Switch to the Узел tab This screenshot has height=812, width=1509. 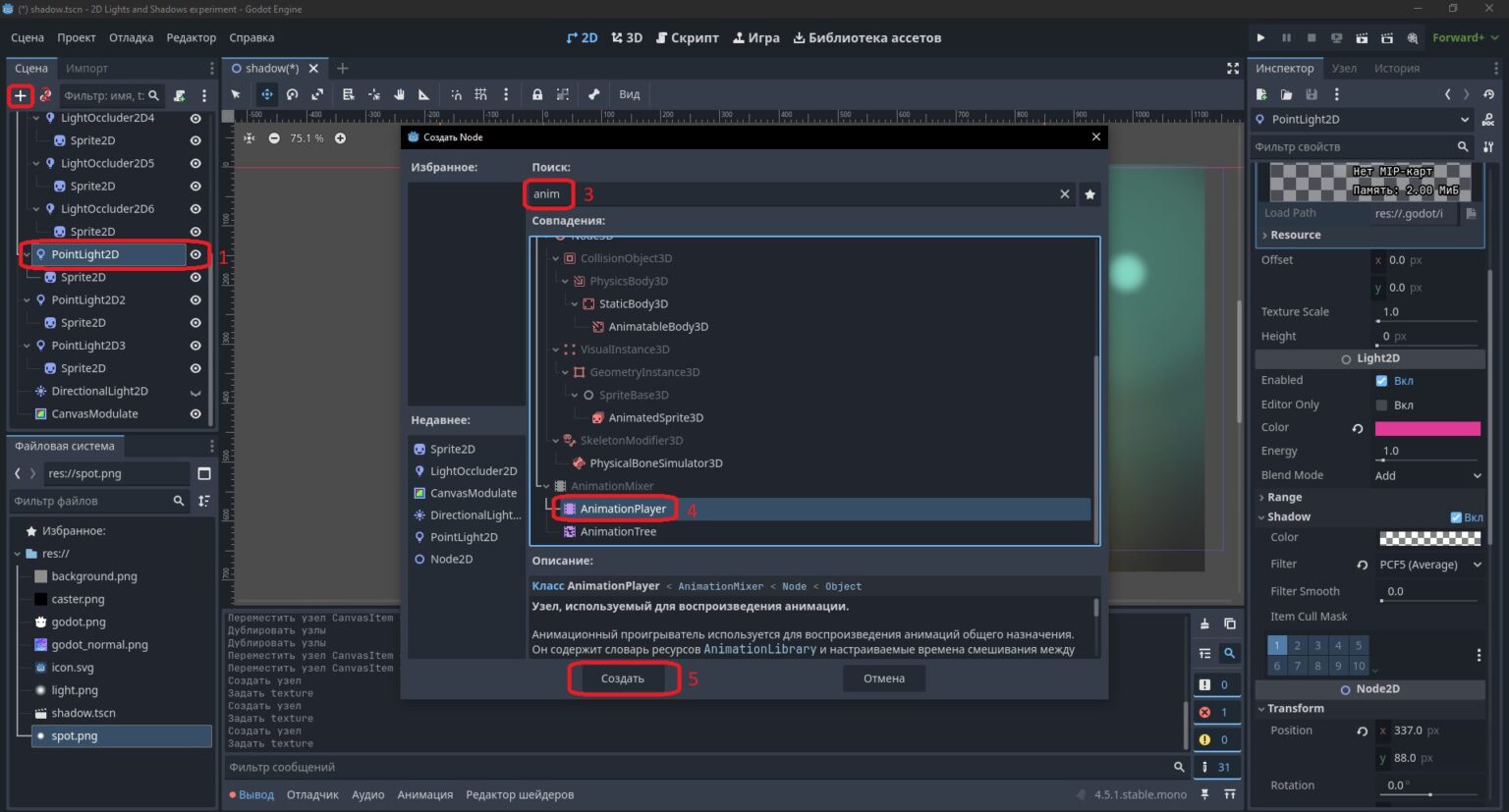click(x=1344, y=68)
